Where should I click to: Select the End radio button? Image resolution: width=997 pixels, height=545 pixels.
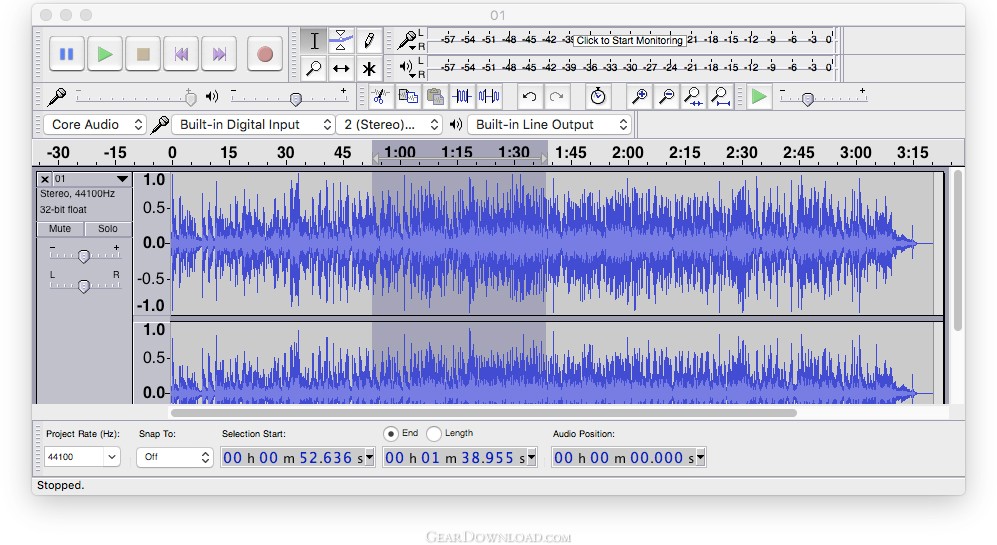point(390,434)
